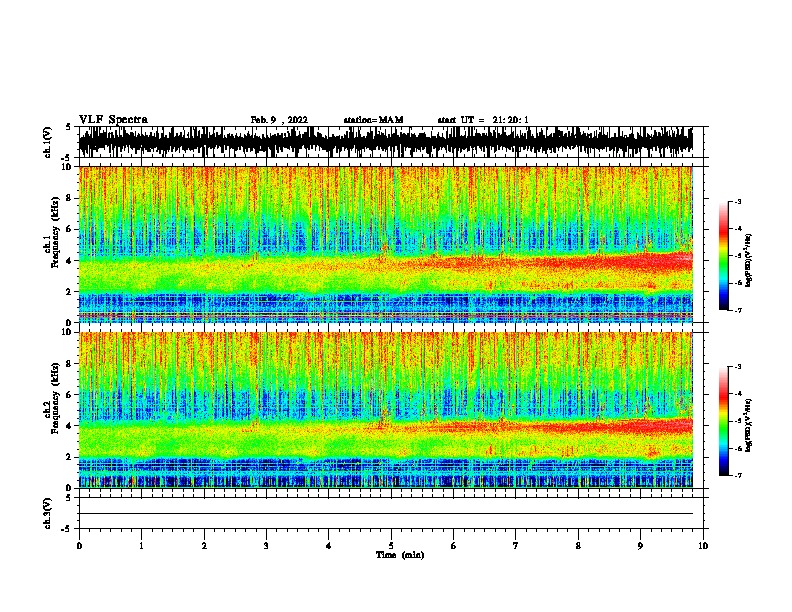Click time axis tick label "3"
The width and height of the screenshot is (792, 612).
tap(266, 546)
